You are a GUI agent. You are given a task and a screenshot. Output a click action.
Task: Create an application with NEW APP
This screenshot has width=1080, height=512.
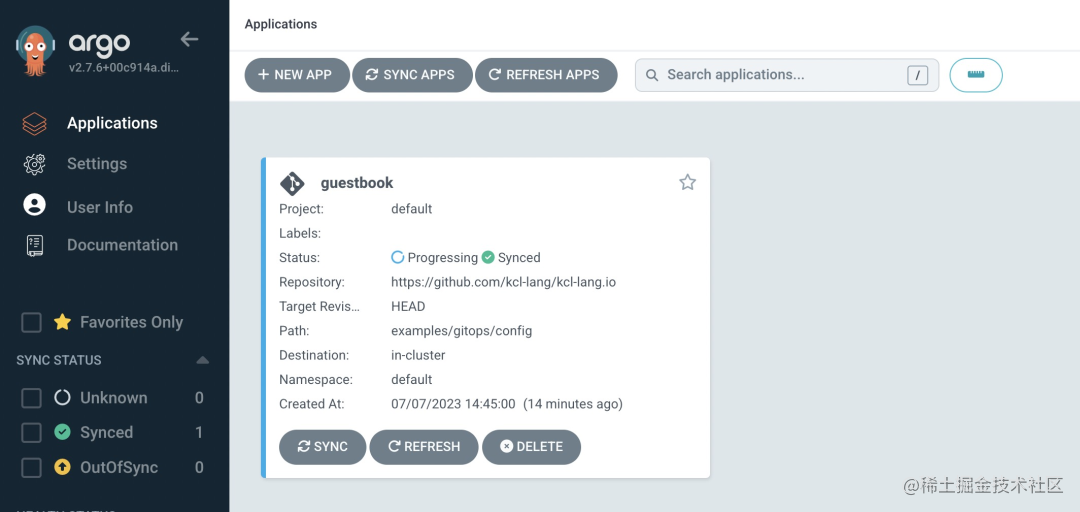click(x=297, y=75)
